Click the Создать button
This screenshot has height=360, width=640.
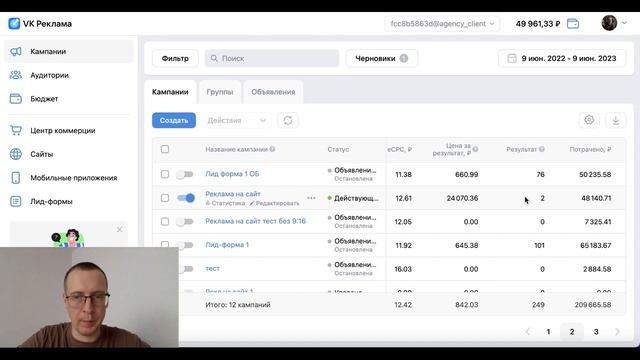coord(174,120)
